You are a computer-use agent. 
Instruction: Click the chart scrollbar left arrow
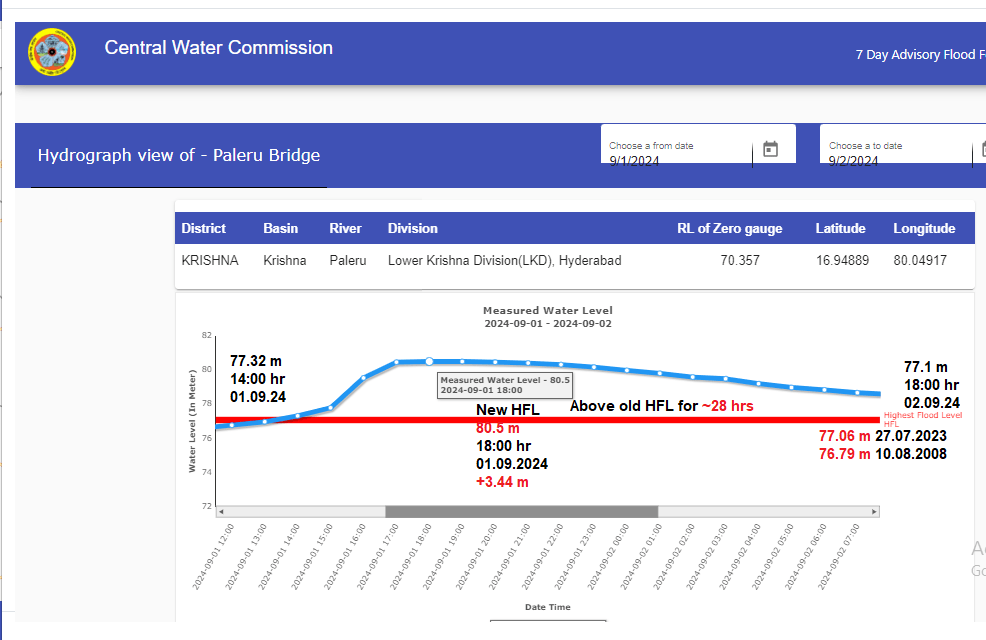click(x=222, y=511)
